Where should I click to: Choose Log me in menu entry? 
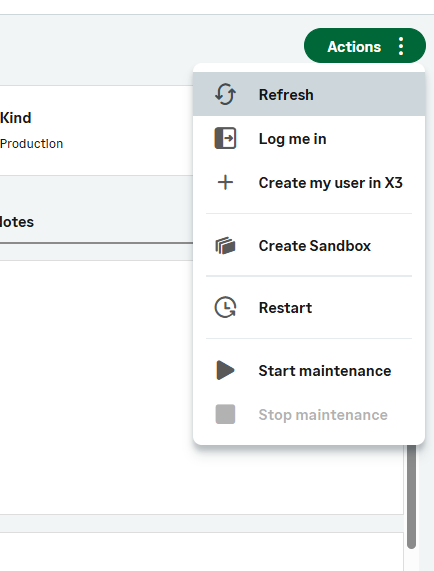pos(309,138)
